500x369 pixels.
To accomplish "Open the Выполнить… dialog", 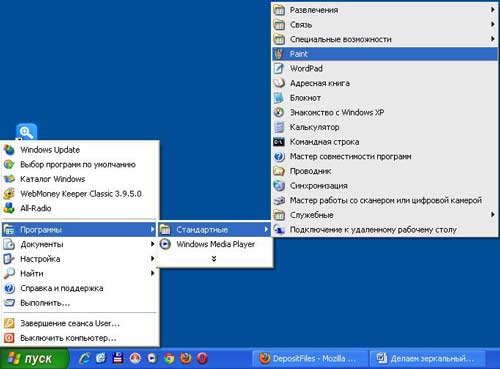I will [x=79, y=303].
